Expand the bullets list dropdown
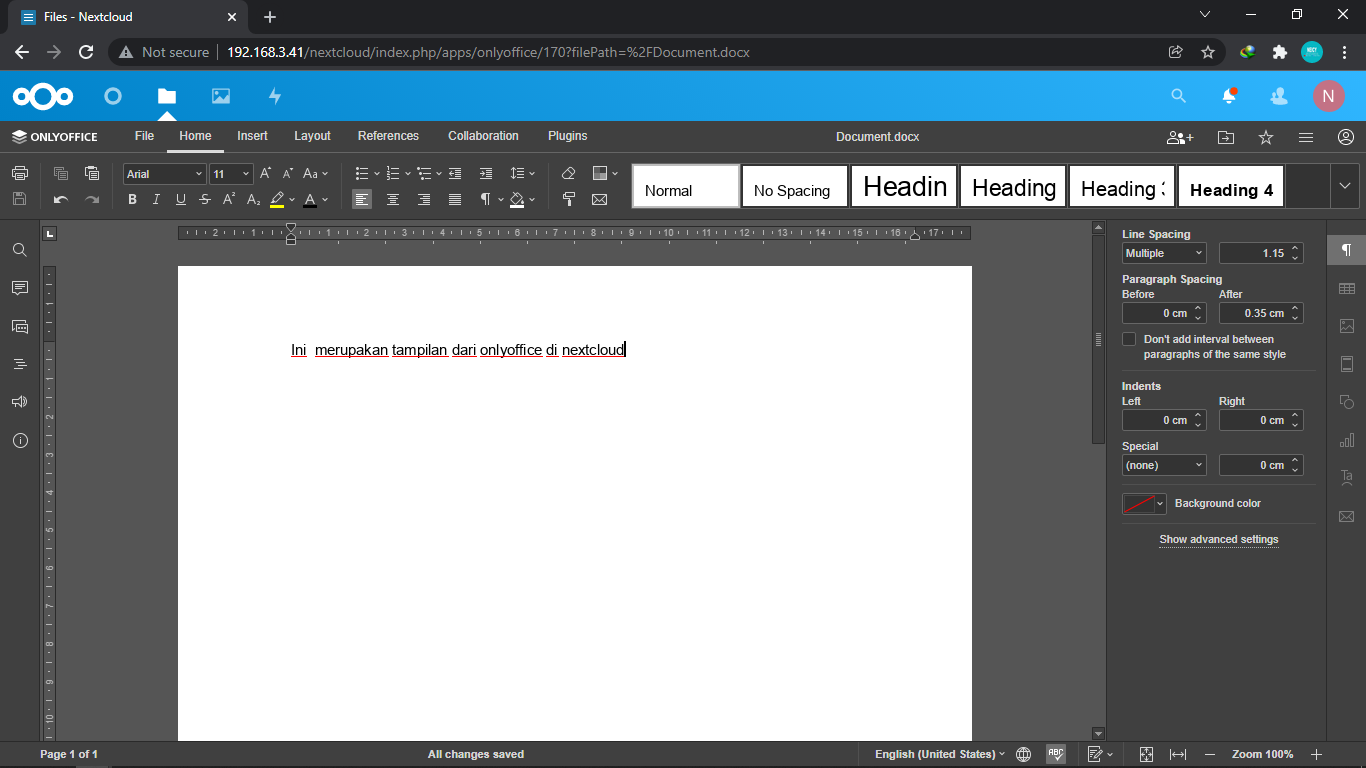 375,173
